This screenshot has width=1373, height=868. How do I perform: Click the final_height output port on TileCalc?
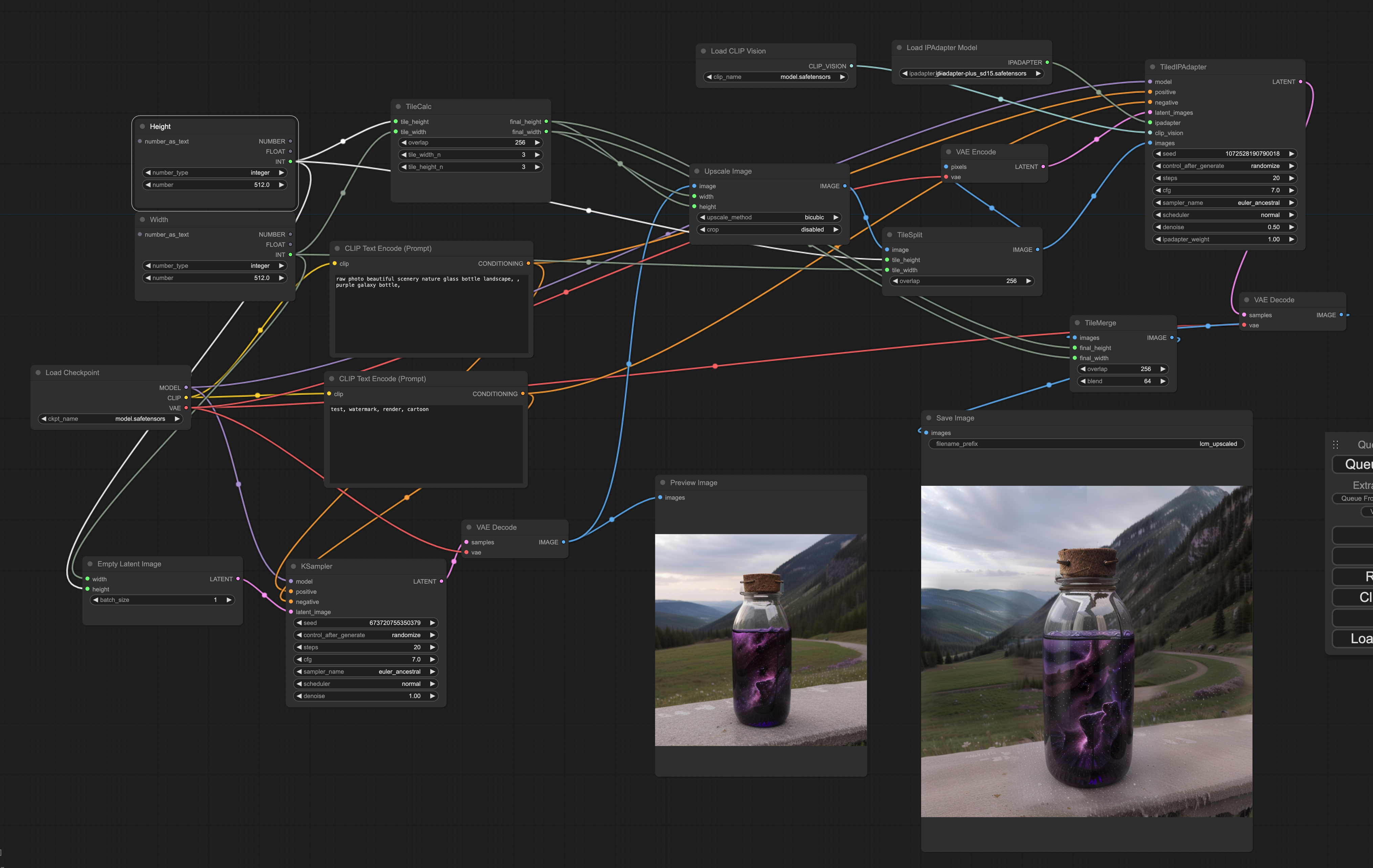546,122
